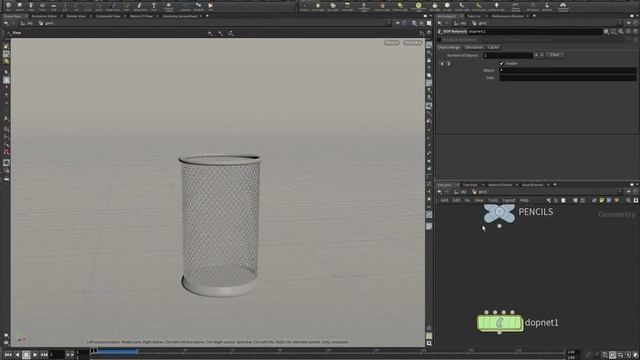This screenshot has width=640, height=360.
Task: Open the View menu in viewport header
Action: click(x=17, y=33)
